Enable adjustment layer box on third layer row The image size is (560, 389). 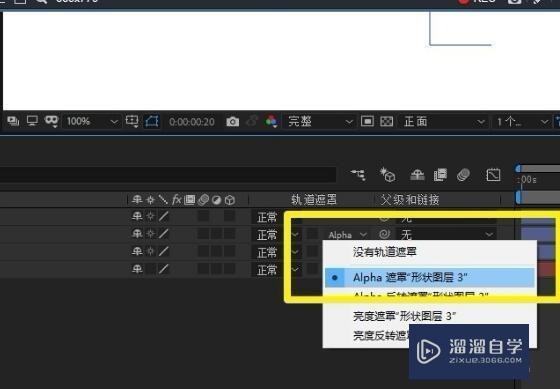[x=216, y=251]
